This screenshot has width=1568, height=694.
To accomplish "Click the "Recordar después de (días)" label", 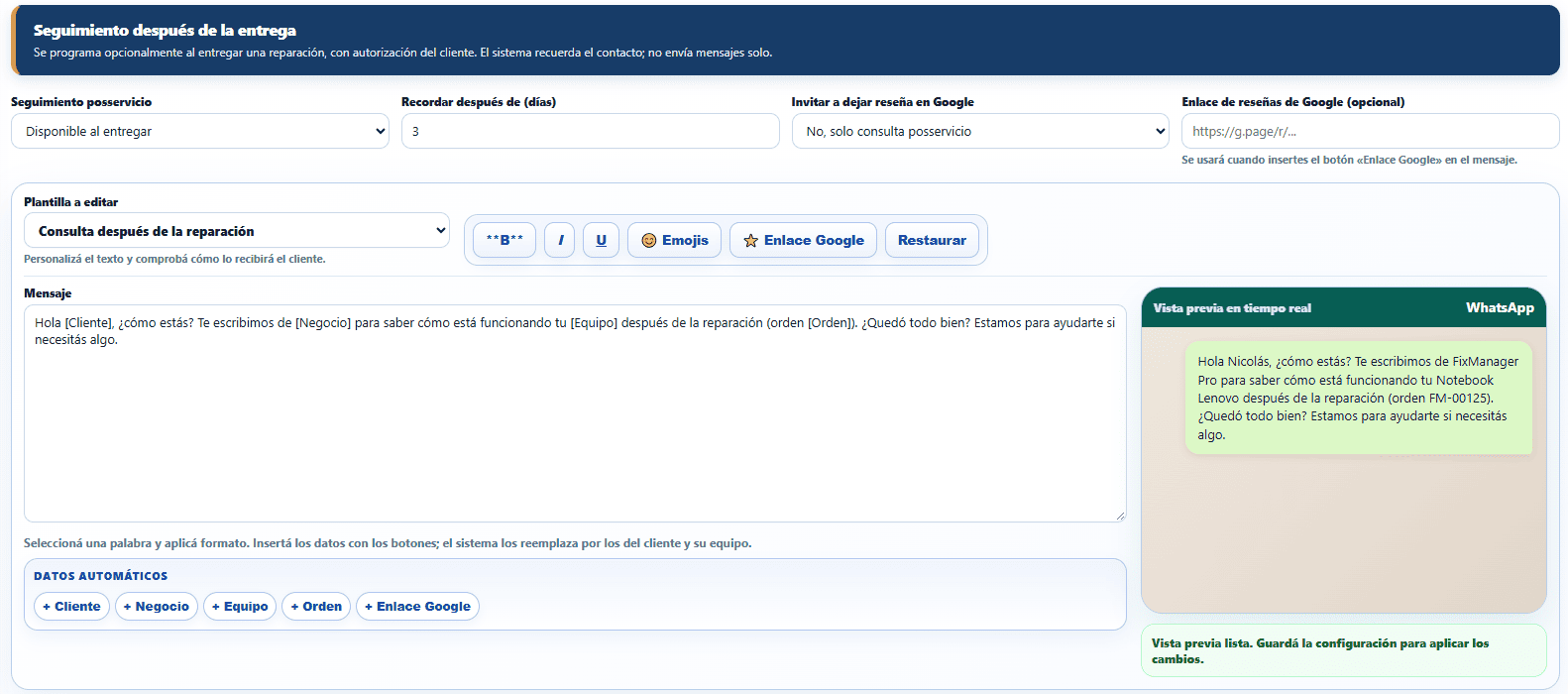I will (x=479, y=102).
